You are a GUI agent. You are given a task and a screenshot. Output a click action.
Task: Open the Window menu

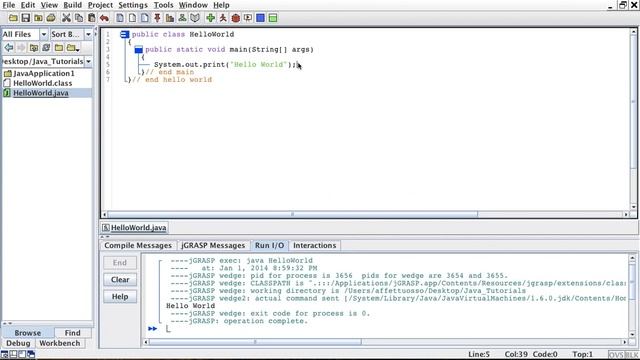tap(193, 5)
